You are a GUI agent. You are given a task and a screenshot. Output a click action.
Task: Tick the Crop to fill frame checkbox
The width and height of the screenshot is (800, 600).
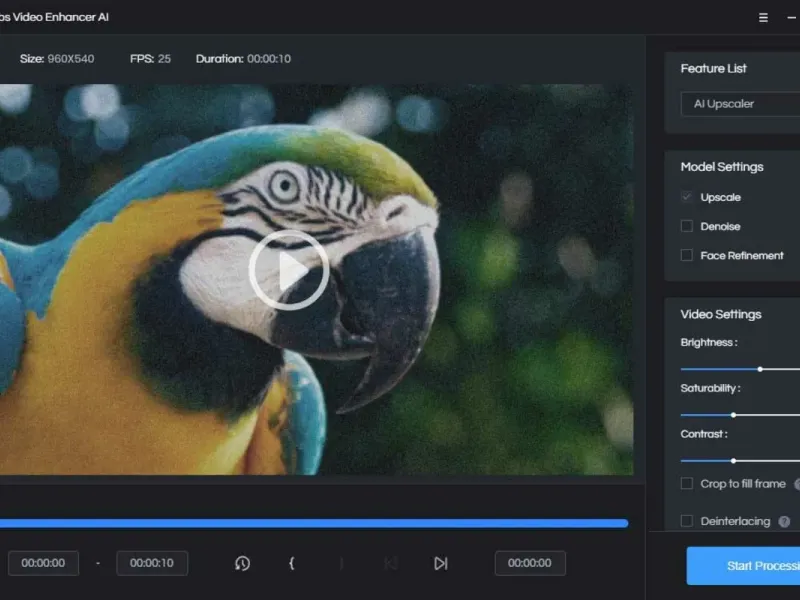[687, 484]
